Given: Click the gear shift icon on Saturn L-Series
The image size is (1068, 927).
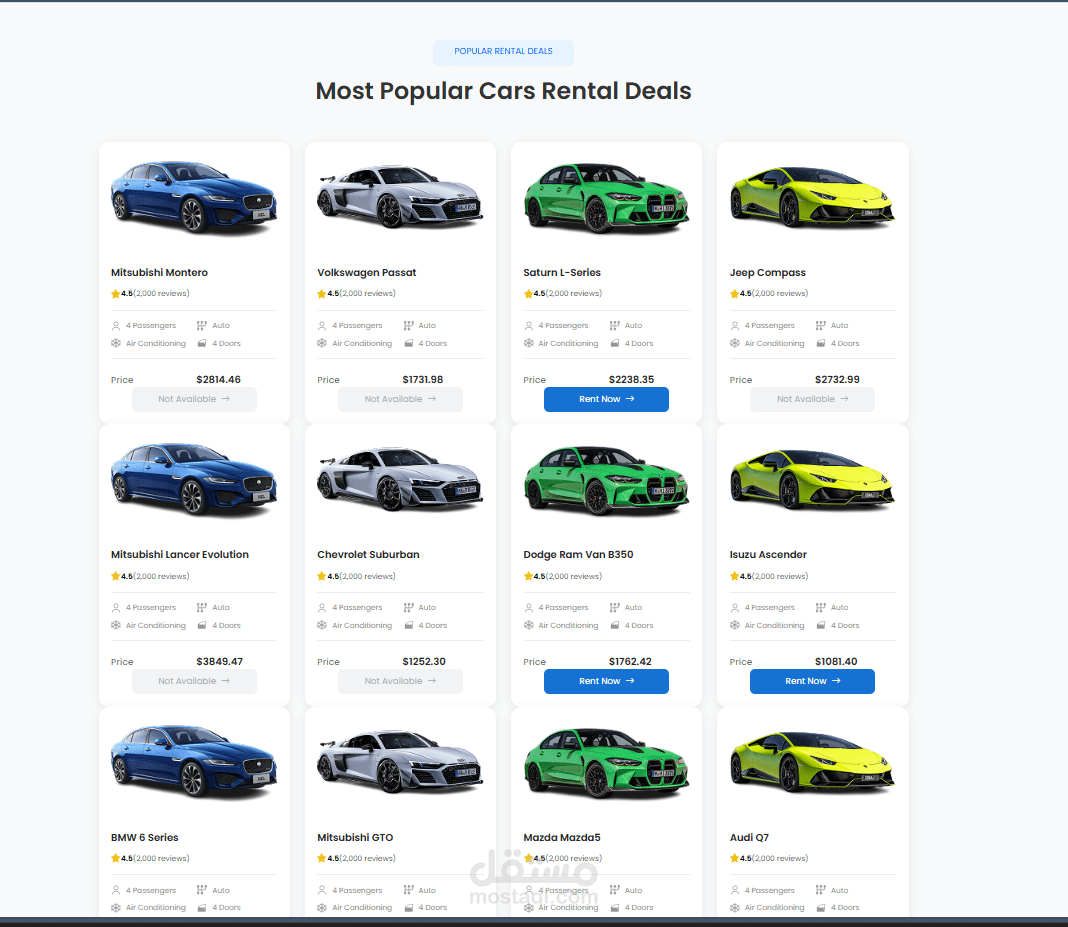Looking at the screenshot, I should click(614, 326).
